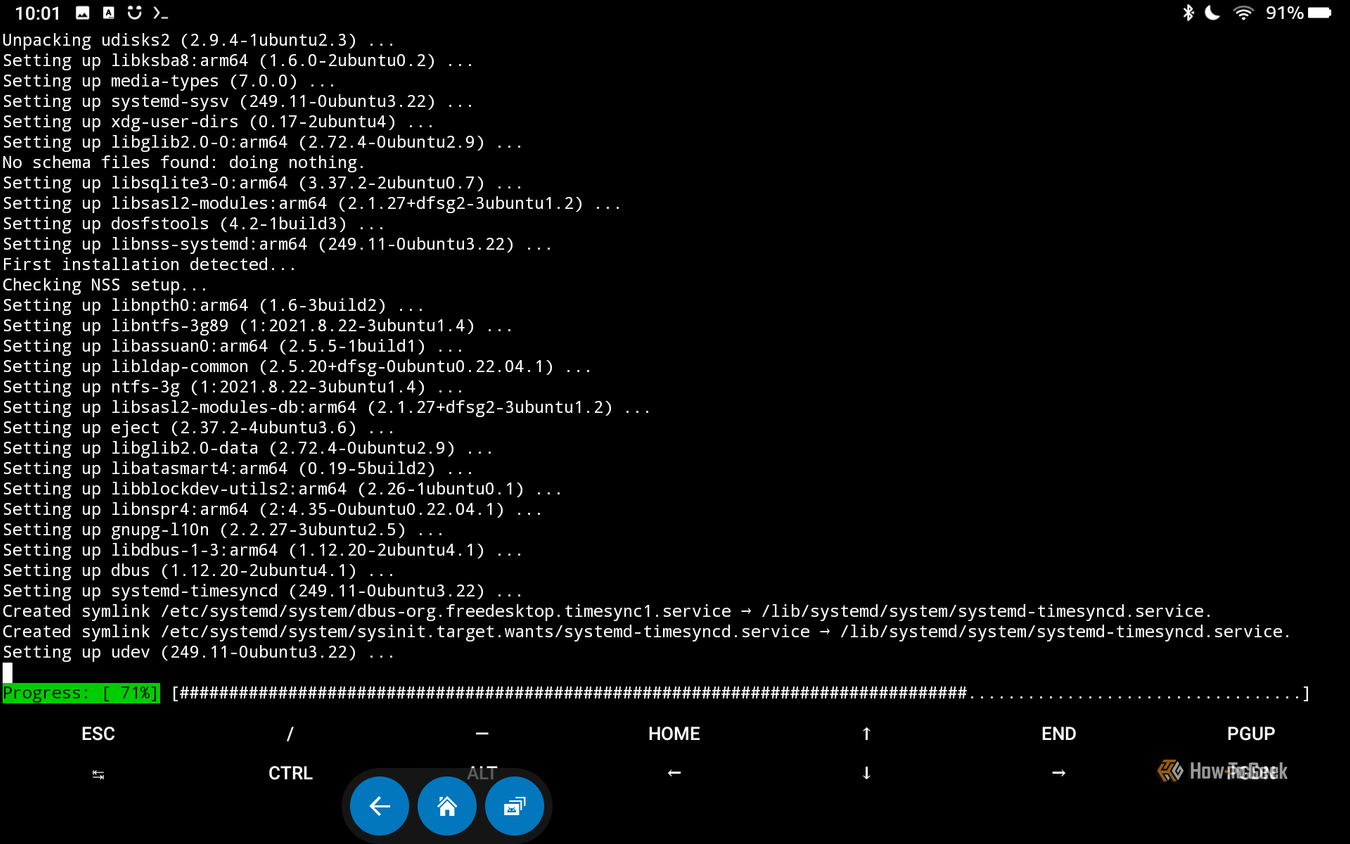Tap the END extra key
Screen dimensions: 1350x844
click(x=1058, y=733)
